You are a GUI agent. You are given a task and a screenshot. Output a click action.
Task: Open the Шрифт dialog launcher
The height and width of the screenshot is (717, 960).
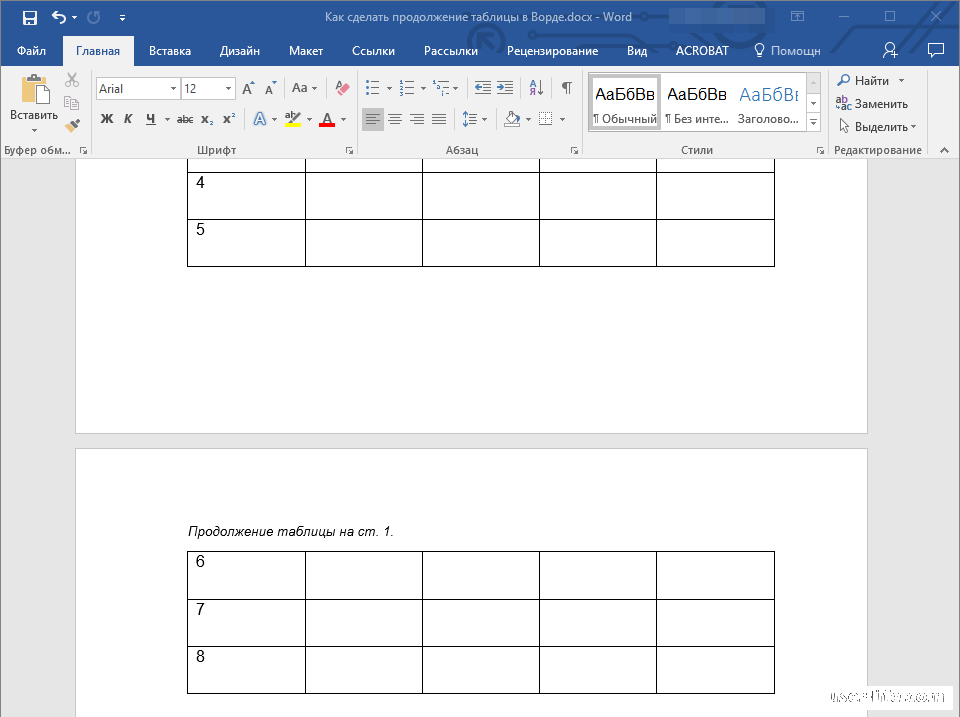[x=349, y=151]
